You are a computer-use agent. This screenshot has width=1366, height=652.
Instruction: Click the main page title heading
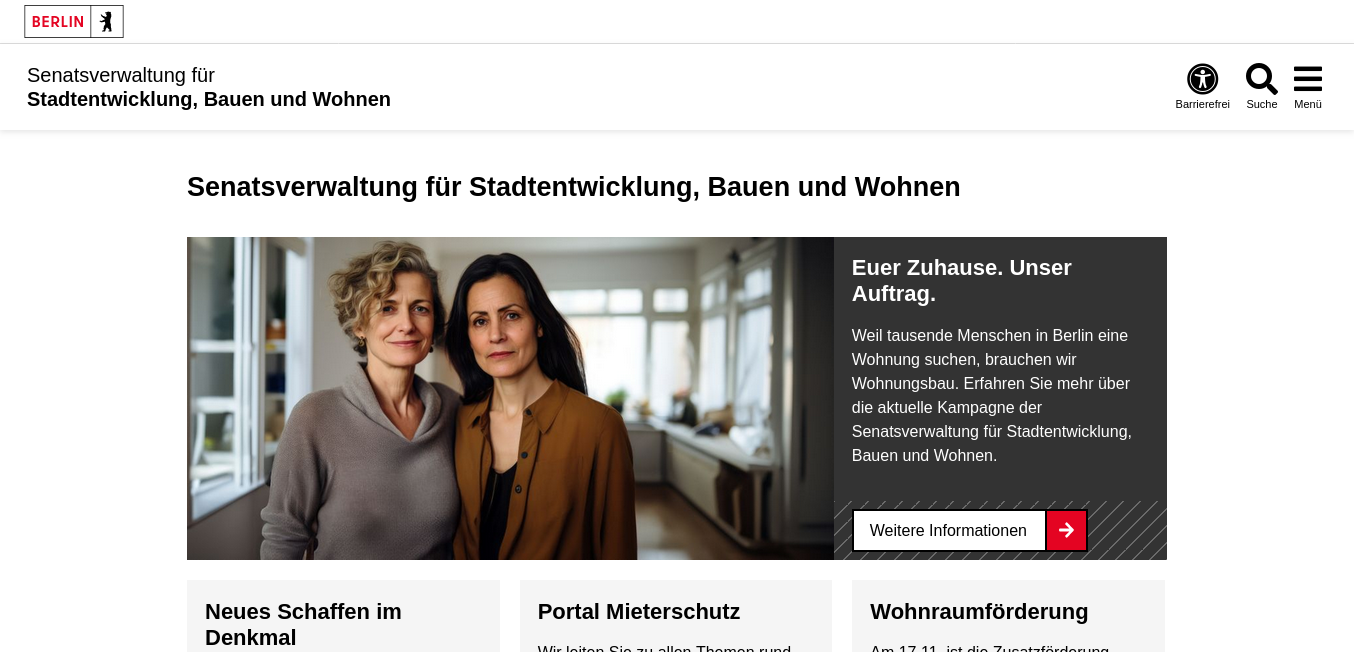tap(574, 187)
